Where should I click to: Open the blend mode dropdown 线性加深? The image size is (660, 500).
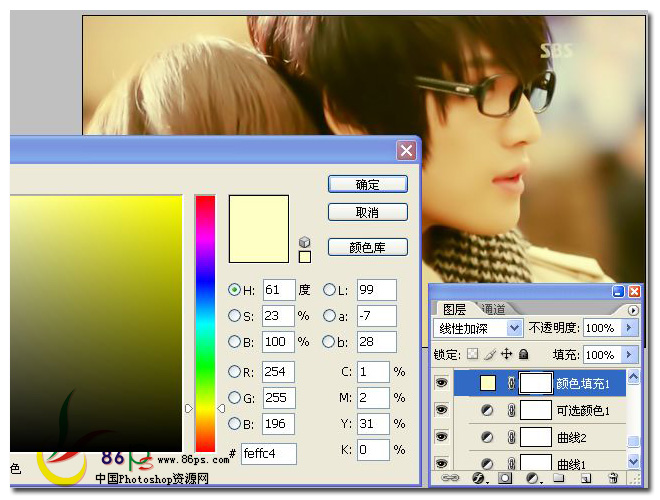pyautogui.click(x=478, y=328)
